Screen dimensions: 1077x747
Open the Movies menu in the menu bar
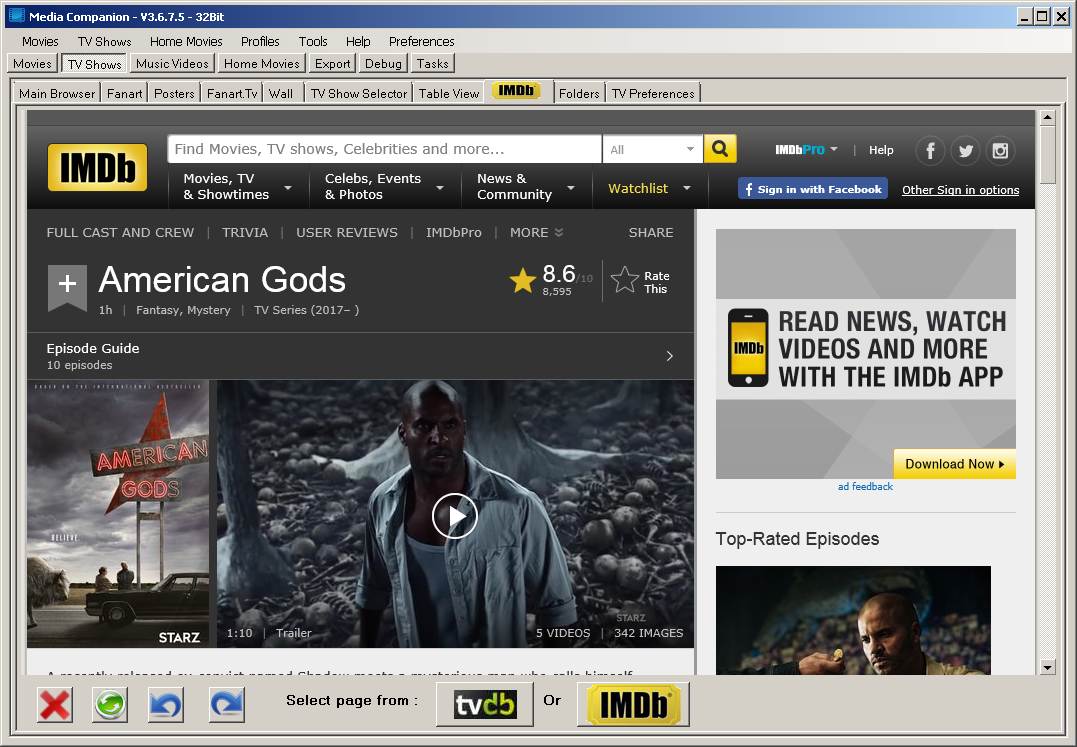click(40, 41)
